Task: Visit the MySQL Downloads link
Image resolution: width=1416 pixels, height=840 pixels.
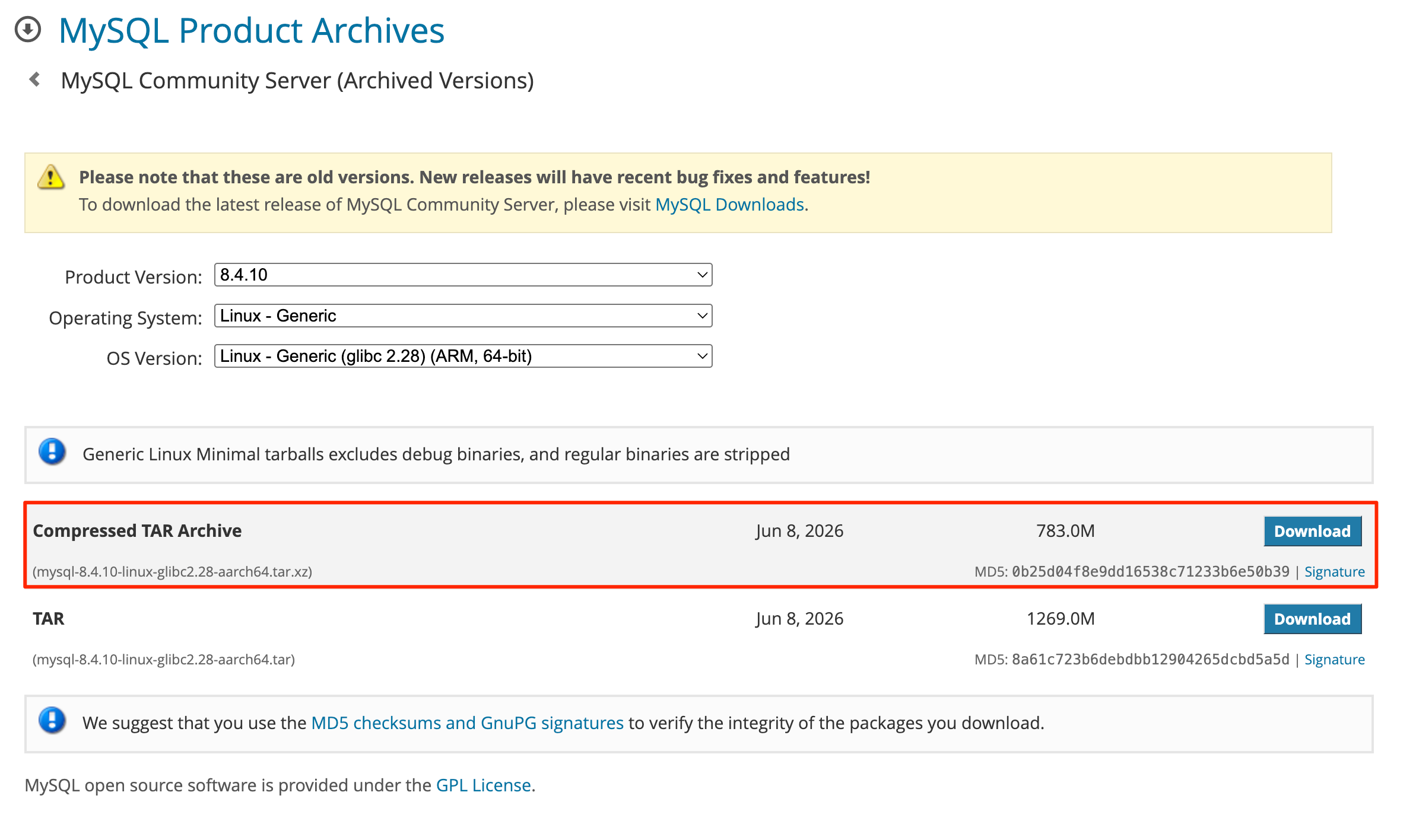Action: point(729,205)
